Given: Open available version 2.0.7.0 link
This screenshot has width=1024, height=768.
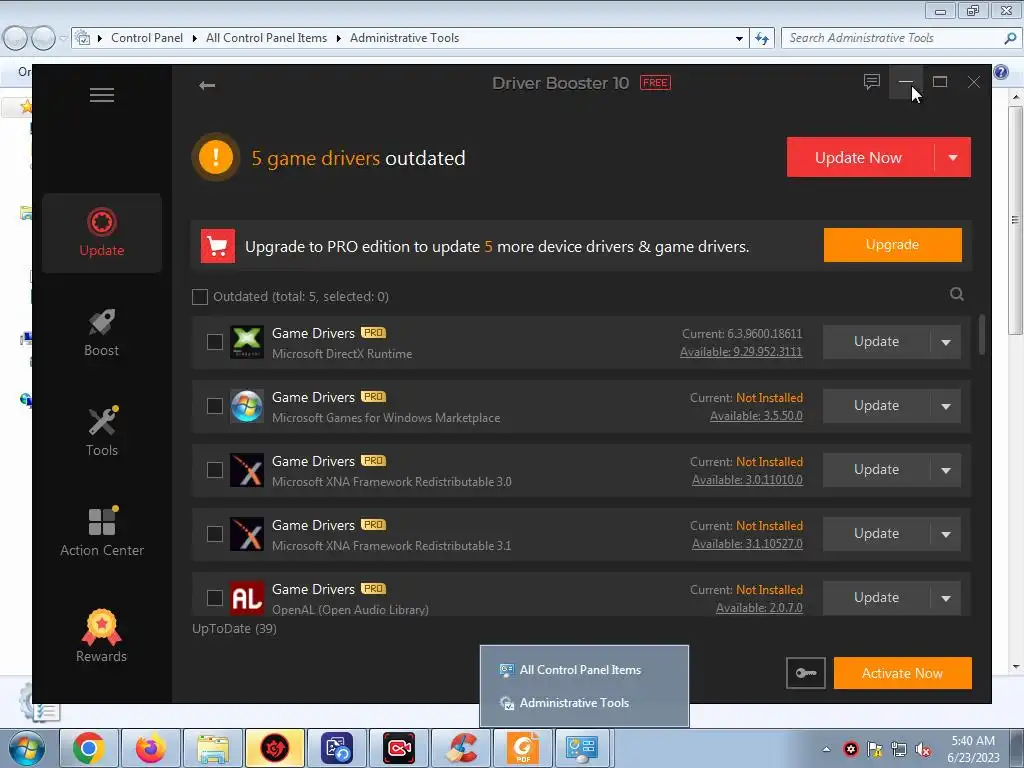Looking at the screenshot, I should pos(759,608).
